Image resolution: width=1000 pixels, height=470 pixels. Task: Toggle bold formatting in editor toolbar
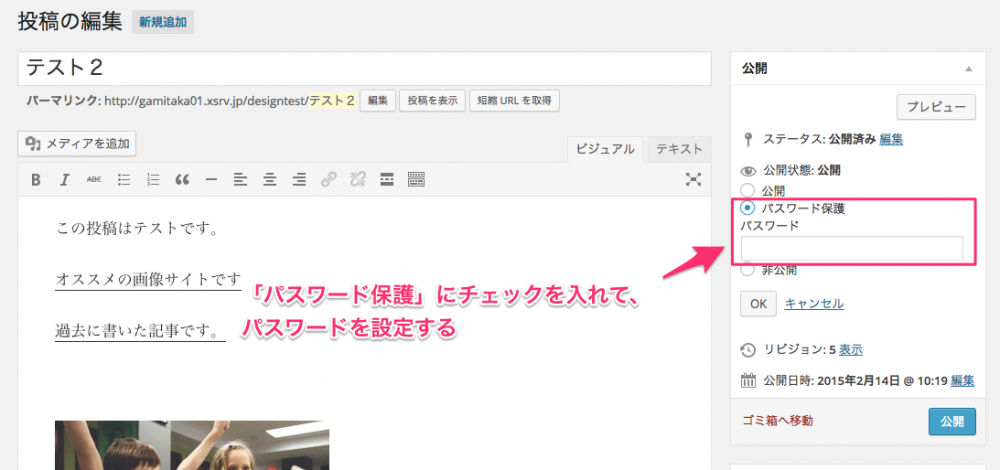pyautogui.click(x=36, y=180)
